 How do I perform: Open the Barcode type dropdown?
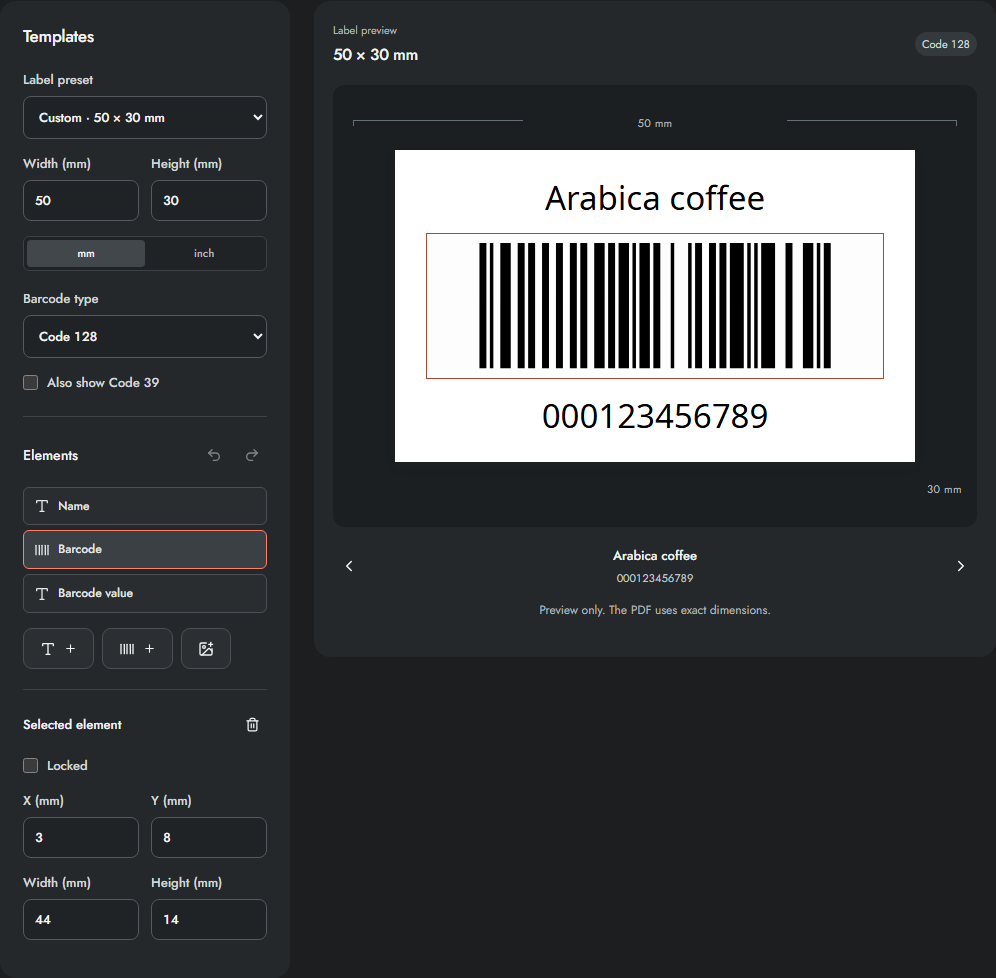point(145,337)
